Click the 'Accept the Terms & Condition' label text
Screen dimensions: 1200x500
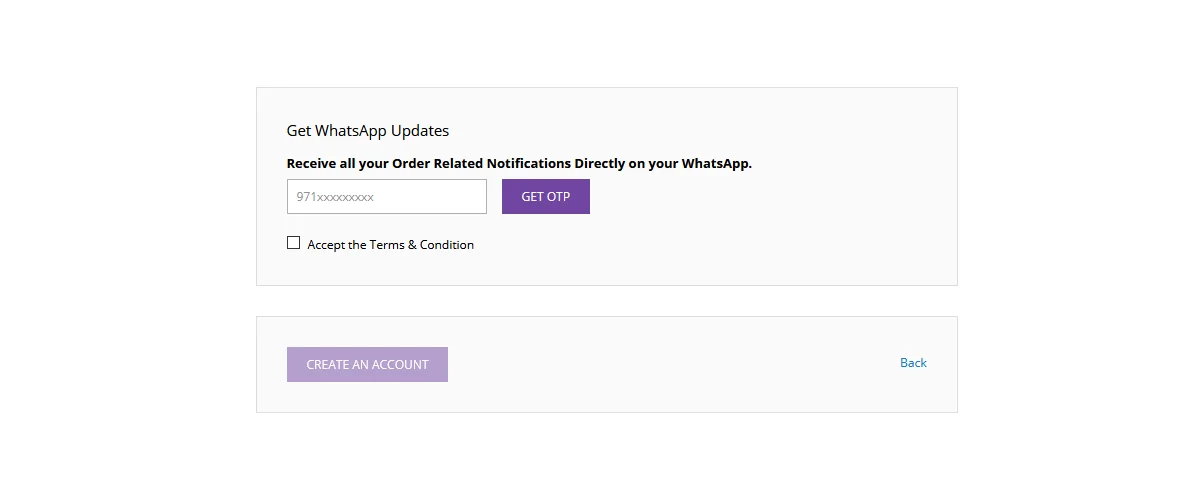coord(390,245)
